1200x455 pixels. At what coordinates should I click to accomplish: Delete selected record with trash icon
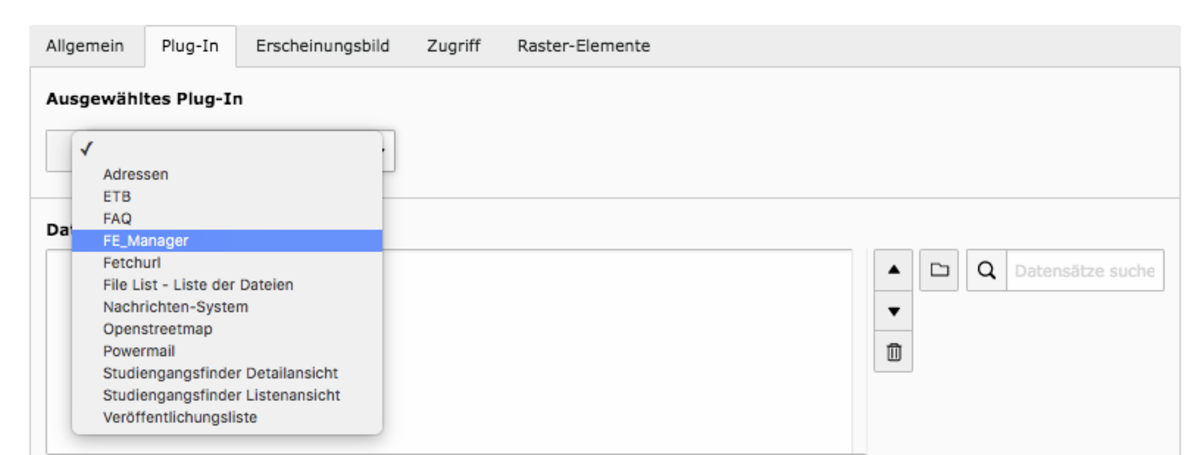tap(893, 352)
